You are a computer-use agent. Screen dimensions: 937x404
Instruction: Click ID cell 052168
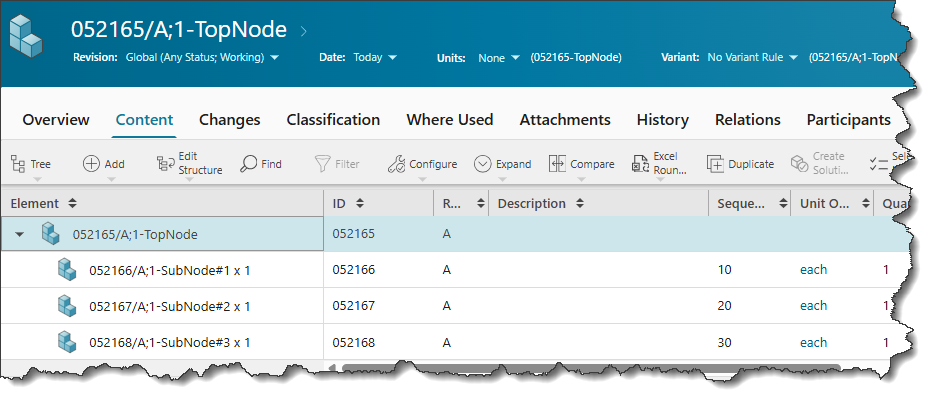pos(354,342)
